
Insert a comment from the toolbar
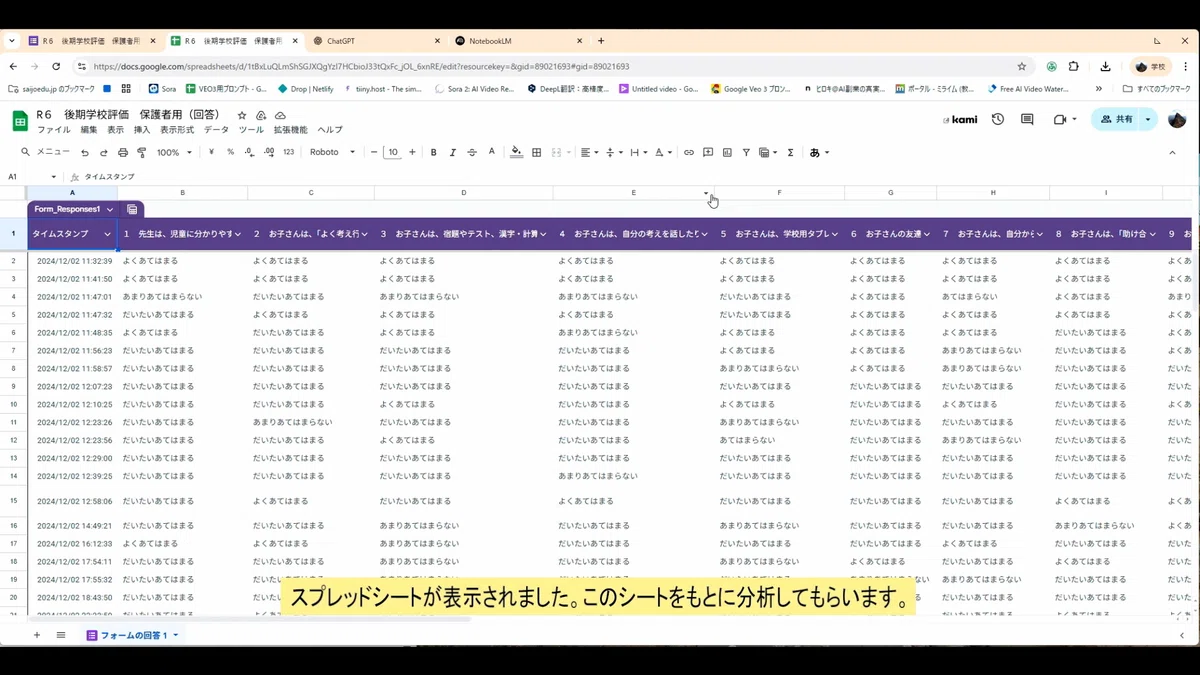click(x=708, y=153)
